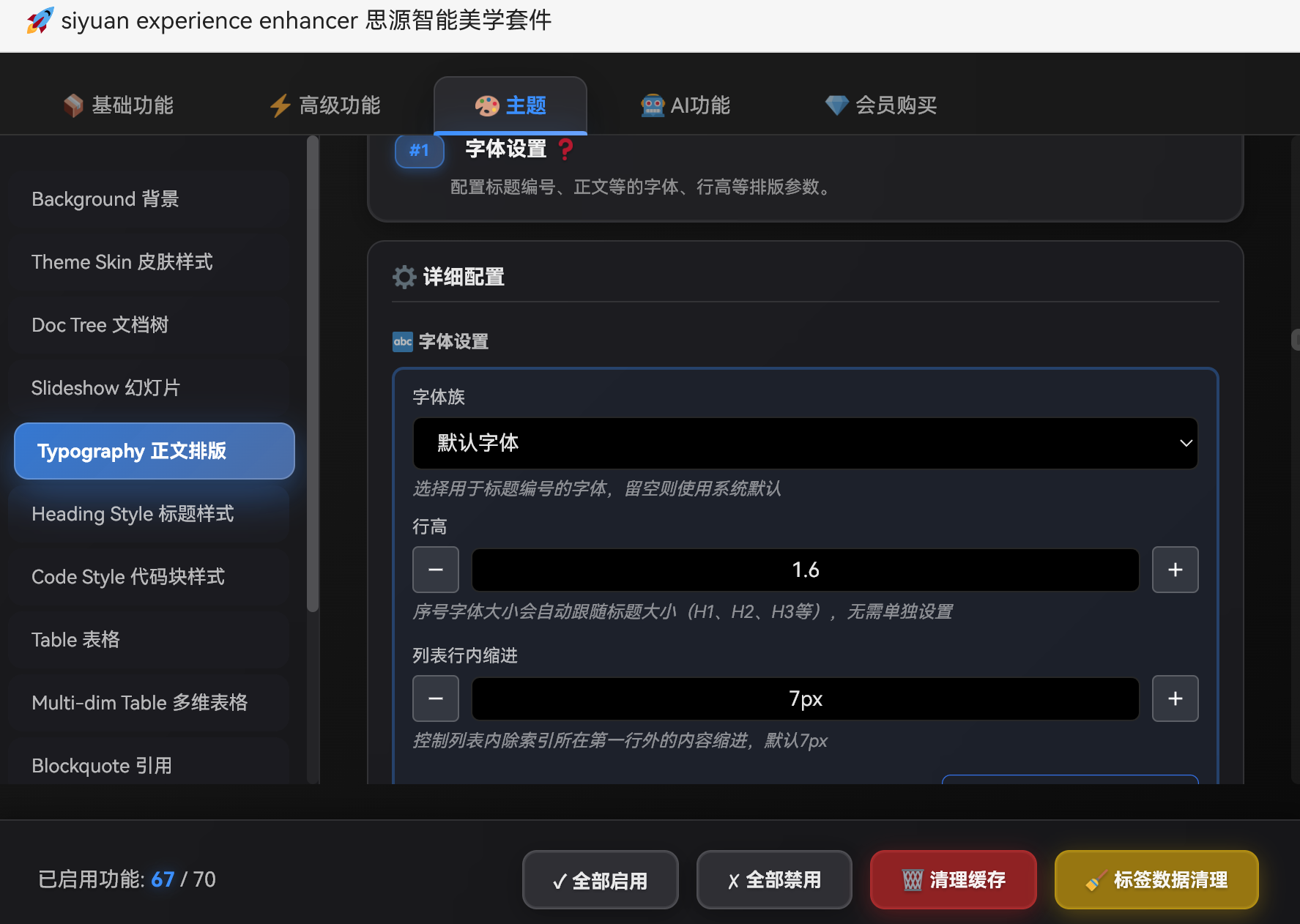Decrease the 列表行内缩进 value
The height and width of the screenshot is (924, 1300).
(x=436, y=698)
